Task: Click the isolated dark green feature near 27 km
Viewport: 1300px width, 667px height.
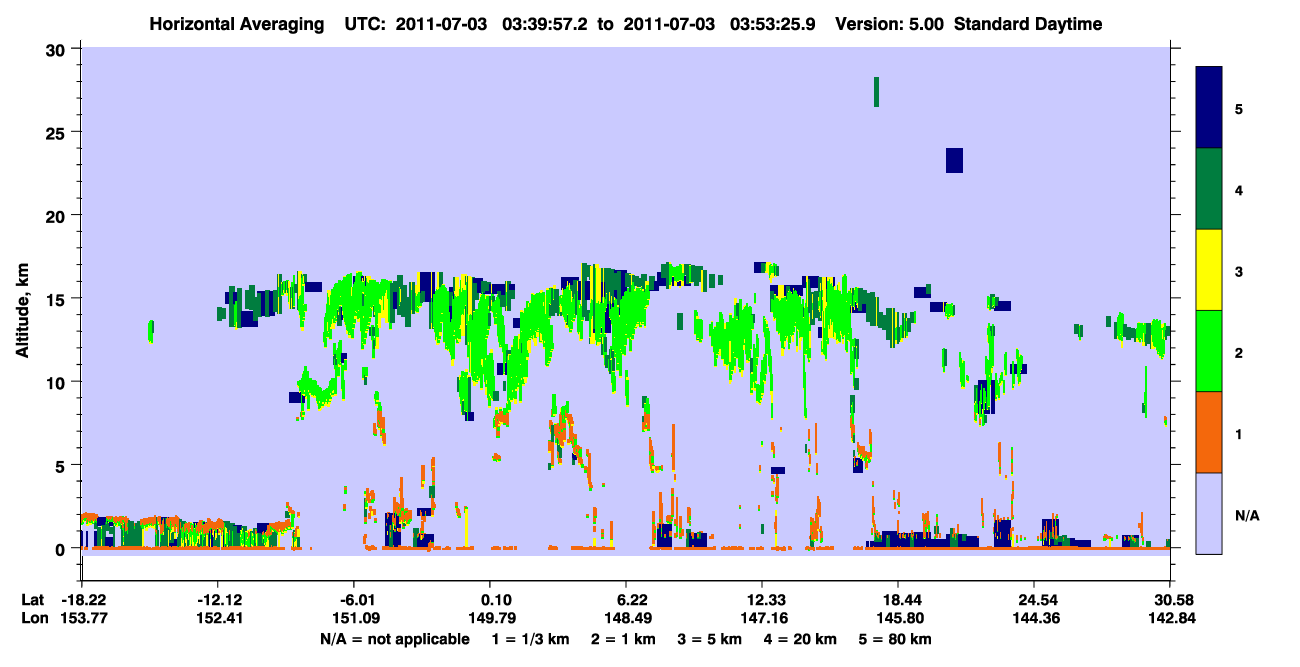Action: point(876,92)
